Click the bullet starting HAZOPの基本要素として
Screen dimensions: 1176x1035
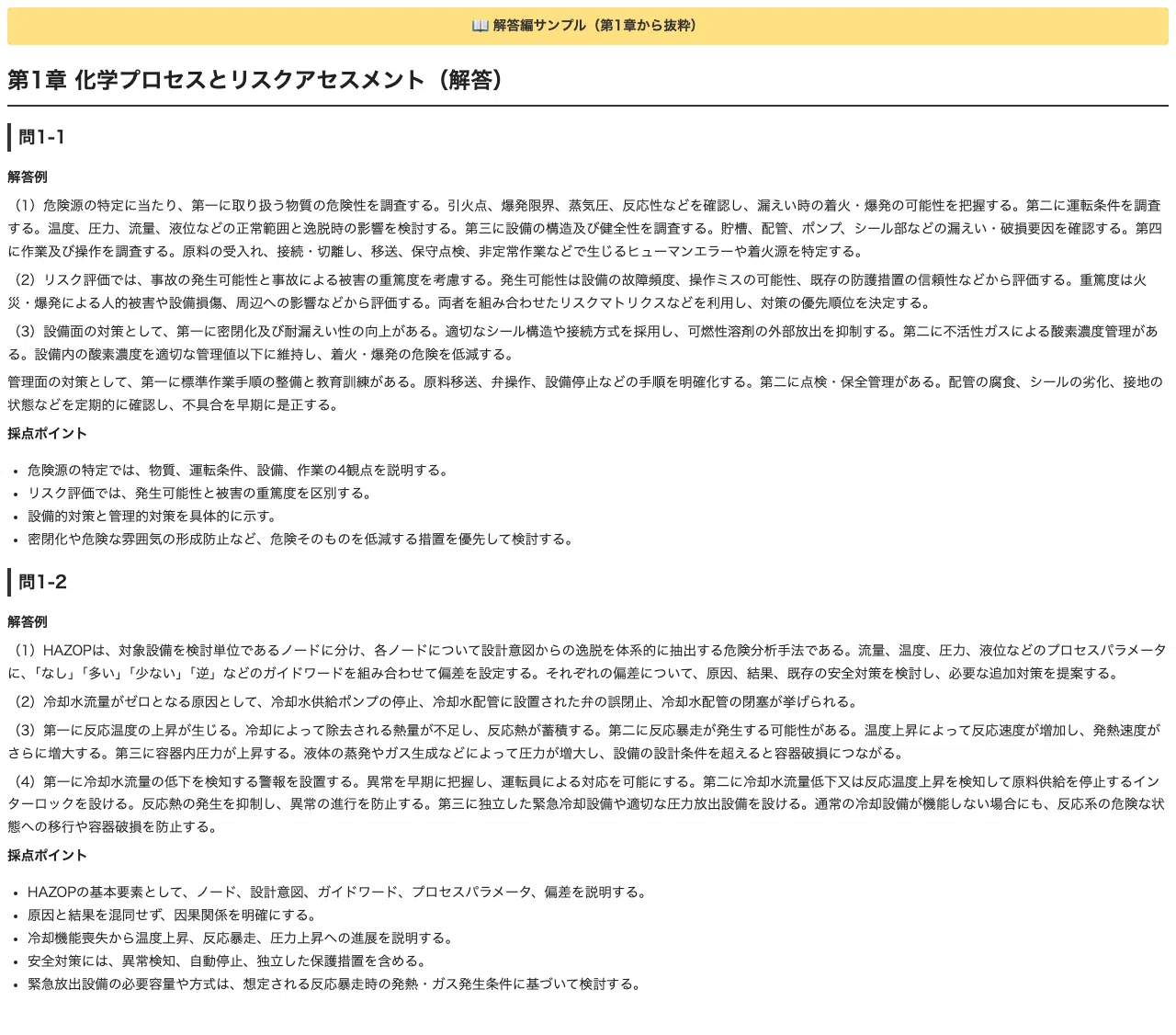tap(339, 892)
